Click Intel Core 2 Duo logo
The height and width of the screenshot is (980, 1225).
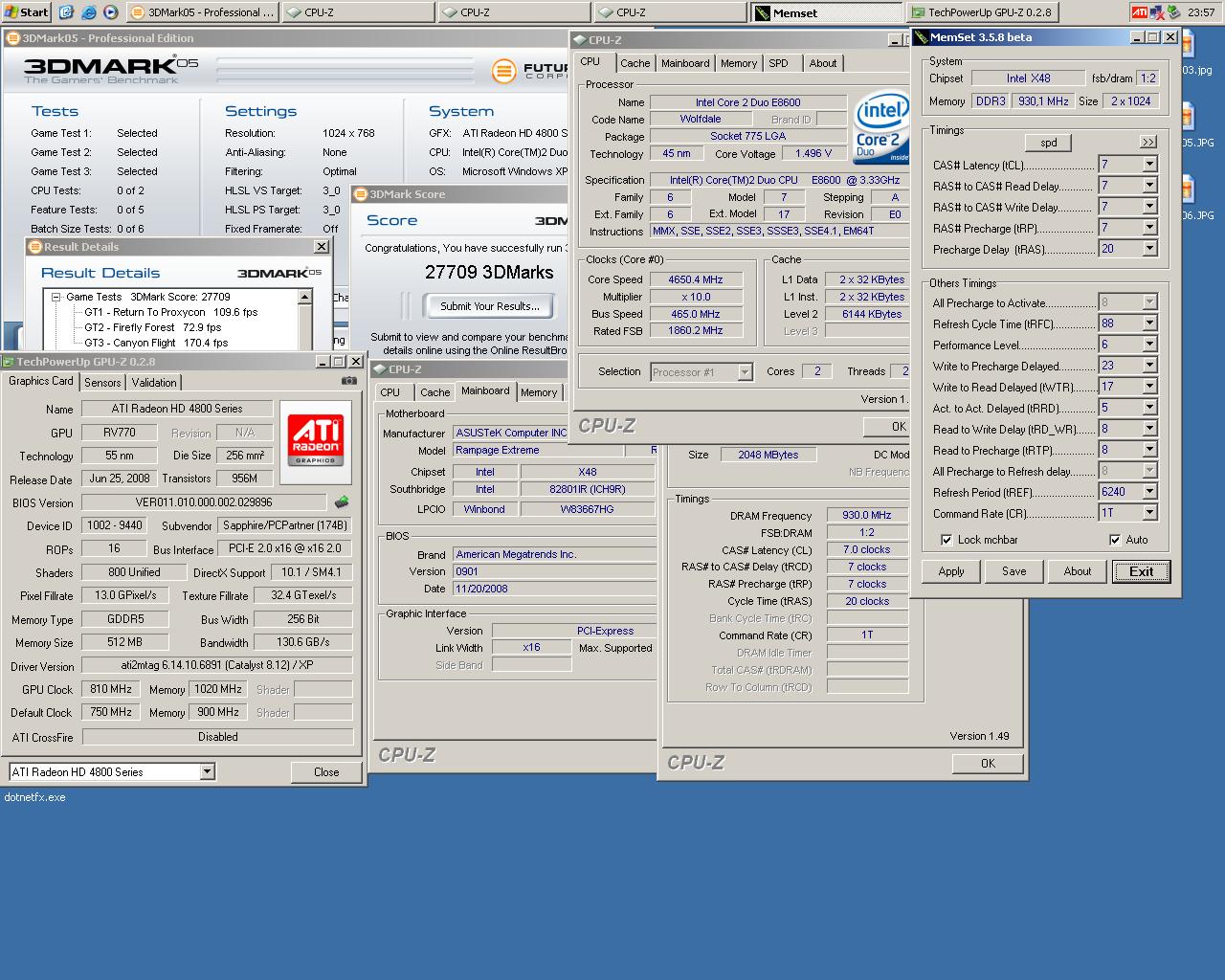coord(880,127)
